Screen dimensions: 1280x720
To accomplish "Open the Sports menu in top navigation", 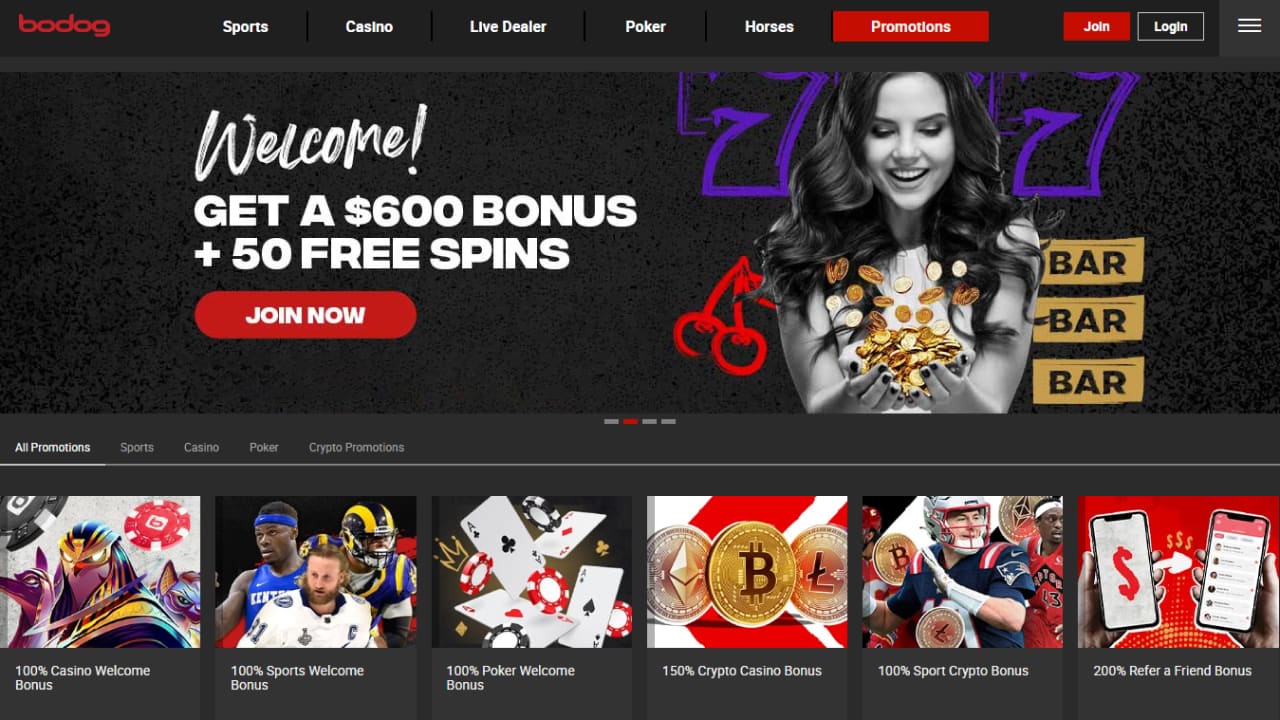I will [x=245, y=27].
